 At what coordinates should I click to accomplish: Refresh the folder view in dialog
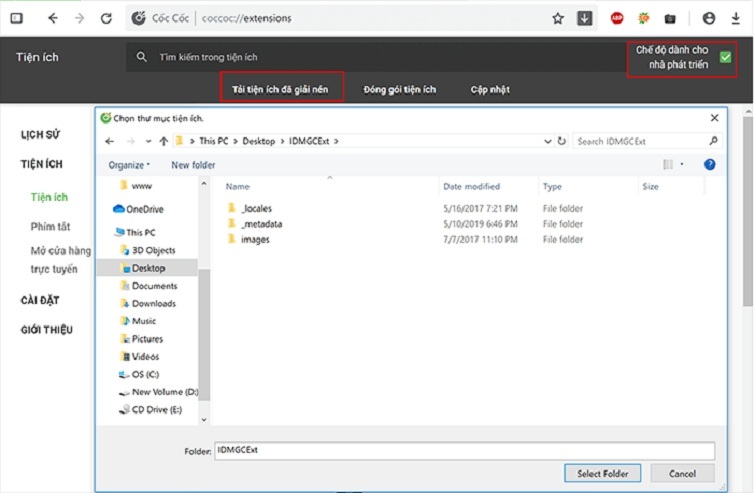(x=562, y=141)
